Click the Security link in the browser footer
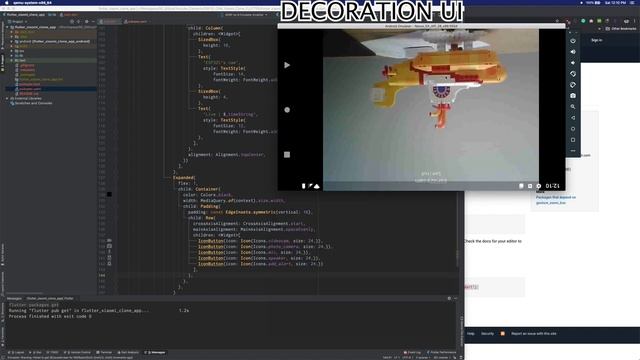 [x=487, y=333]
